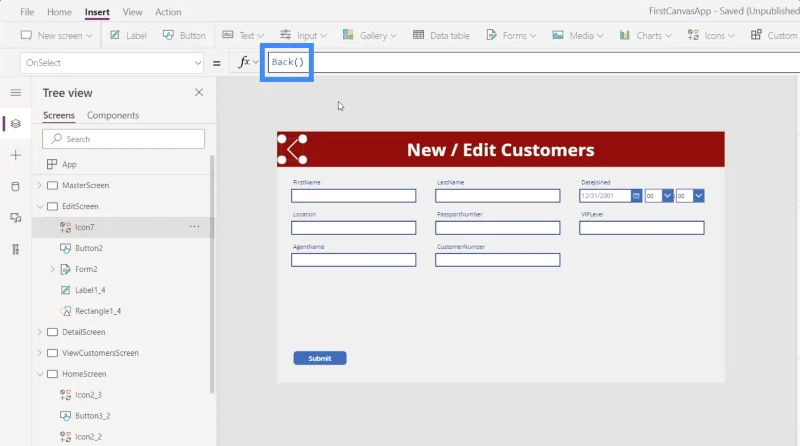The image size is (800, 446).
Task: Select Icon2_2 in the tree view
Action: pos(88,437)
